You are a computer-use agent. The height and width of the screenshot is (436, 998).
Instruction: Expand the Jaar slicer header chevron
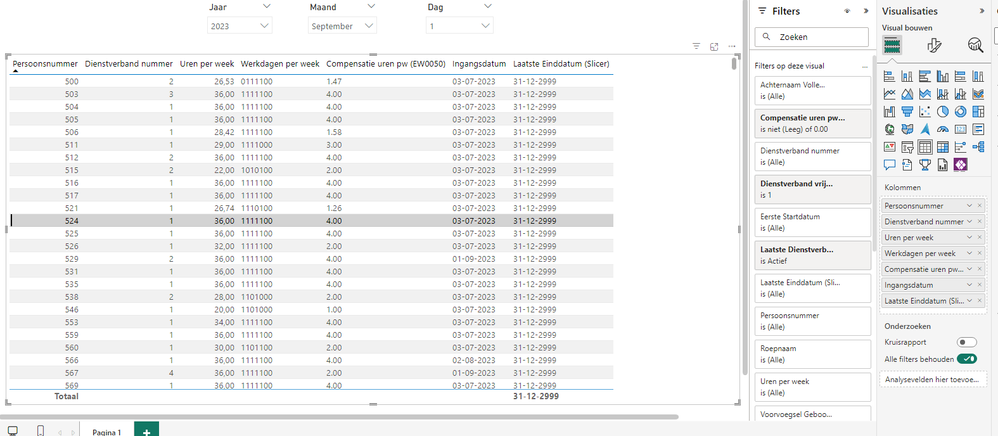click(x=266, y=6)
